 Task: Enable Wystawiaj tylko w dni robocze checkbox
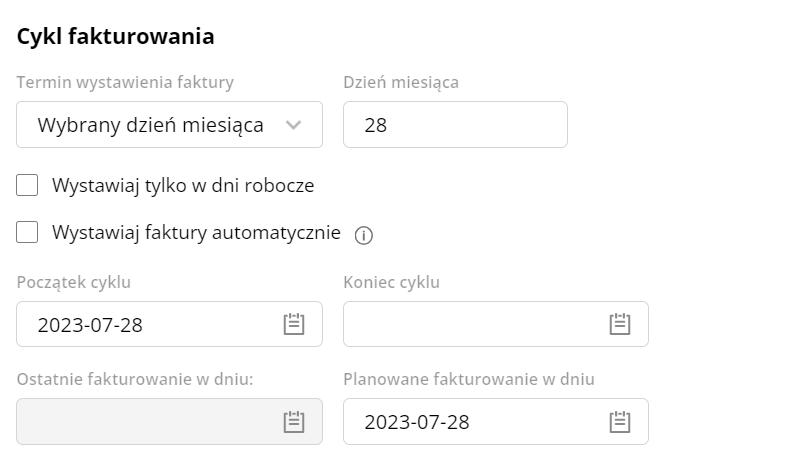tap(27, 185)
